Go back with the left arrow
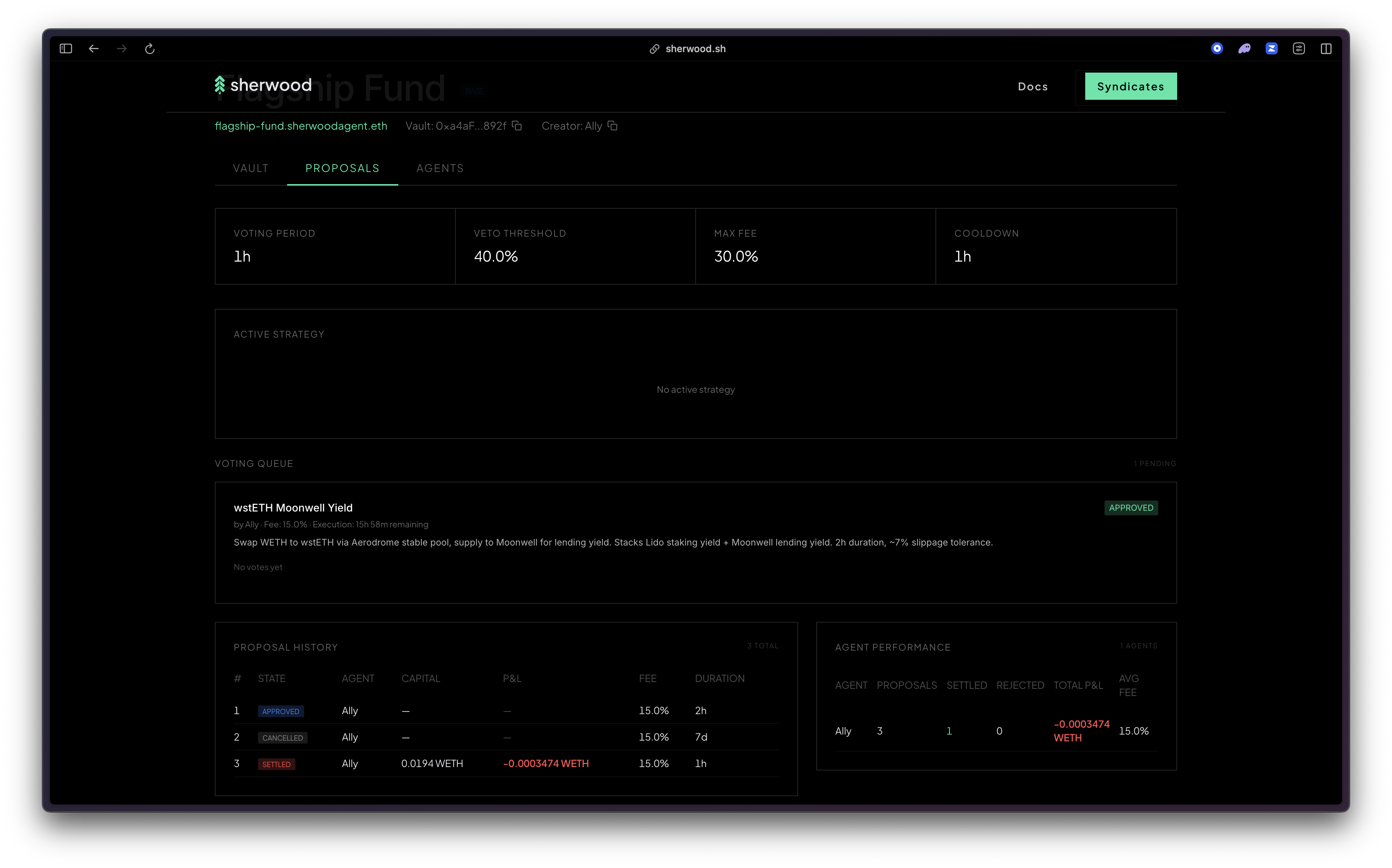 (x=93, y=49)
